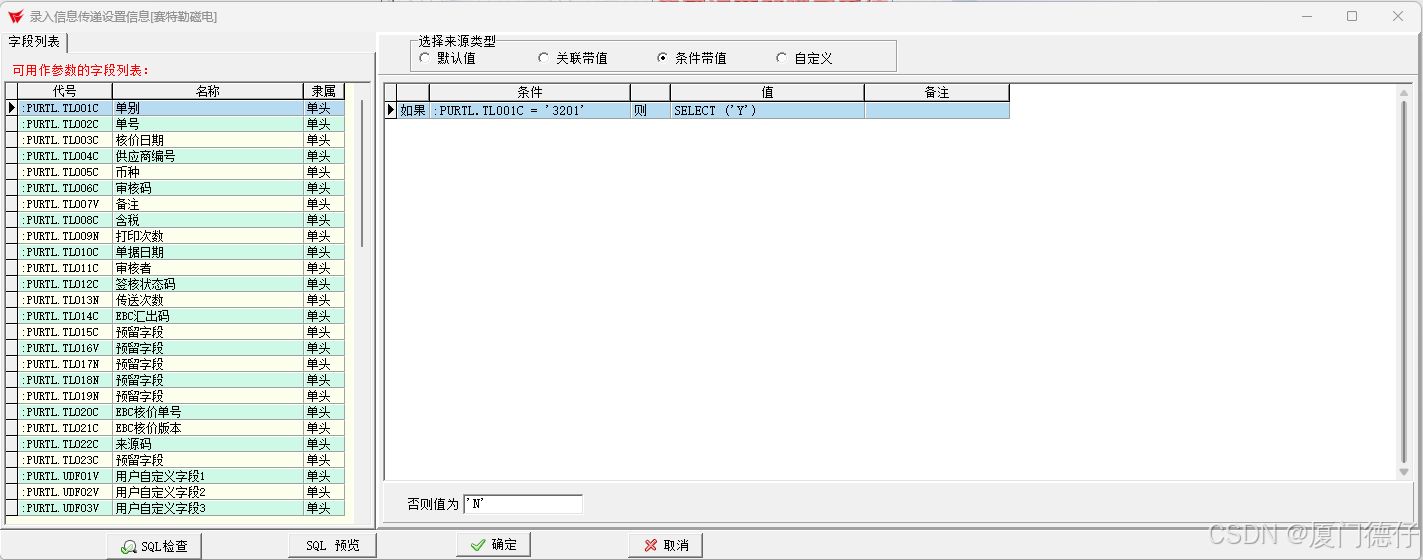
Task: Click the SQL检查 button
Action: pyautogui.click(x=155, y=545)
